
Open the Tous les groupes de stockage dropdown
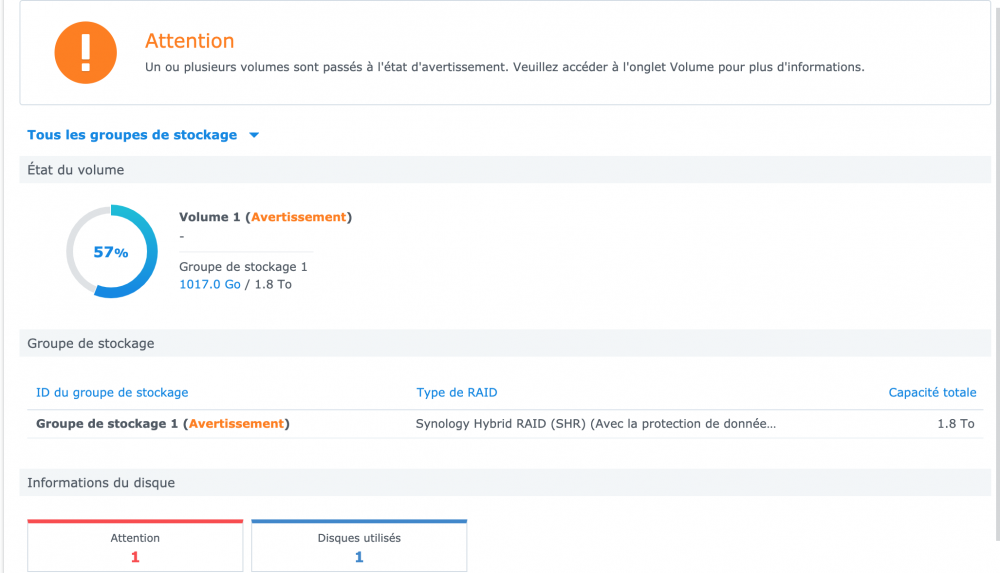click(x=132, y=135)
